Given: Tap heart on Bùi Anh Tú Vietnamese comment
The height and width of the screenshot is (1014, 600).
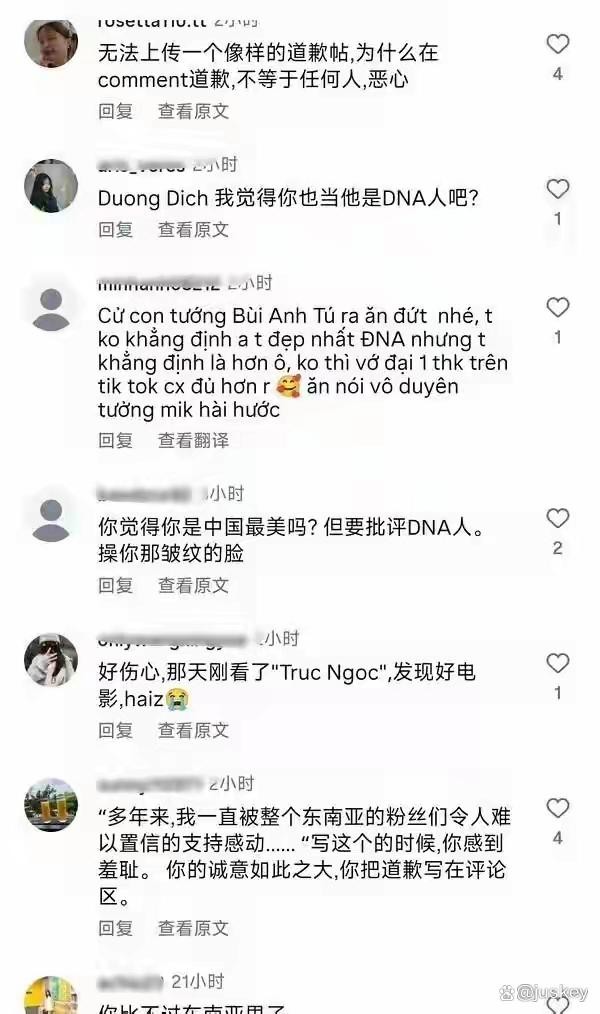Looking at the screenshot, I should point(557,307).
